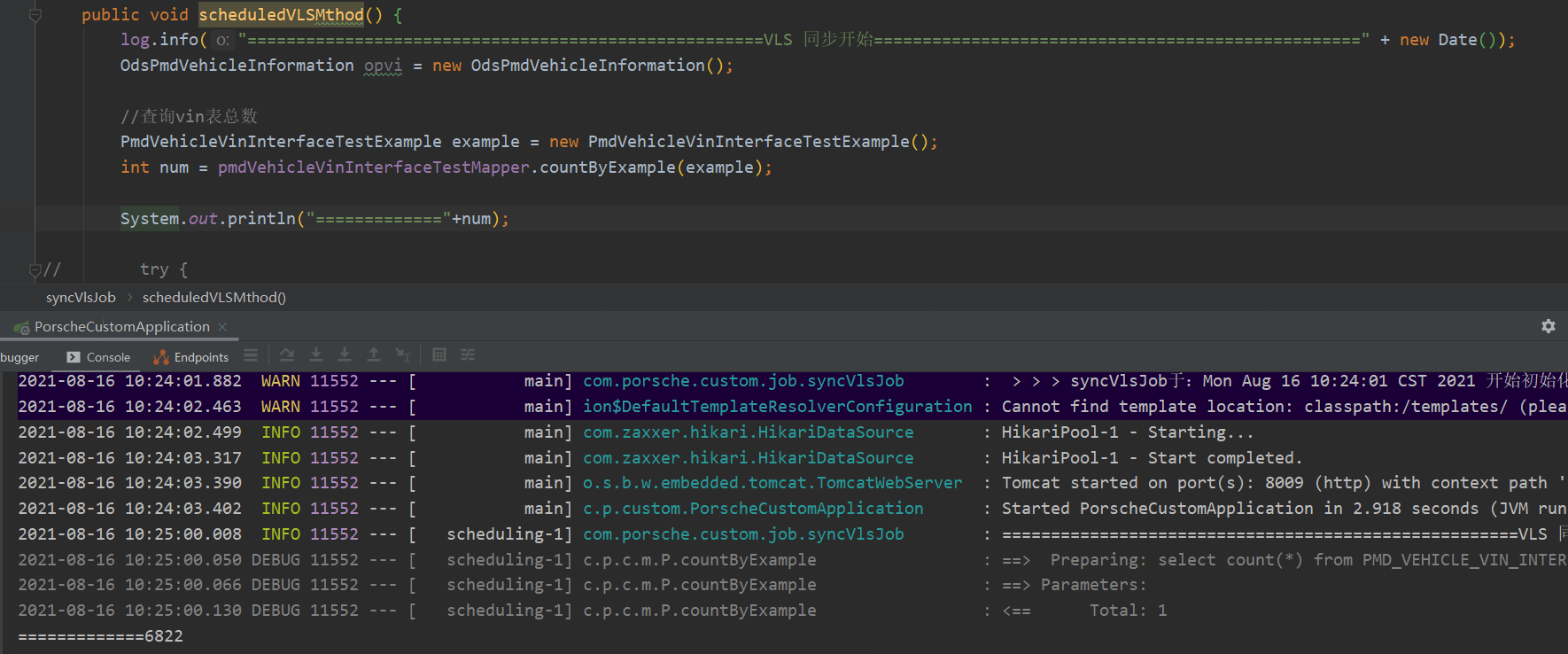Click the syncVlsJob breadcrumb
This screenshot has height=654, width=1568.
[x=81, y=298]
